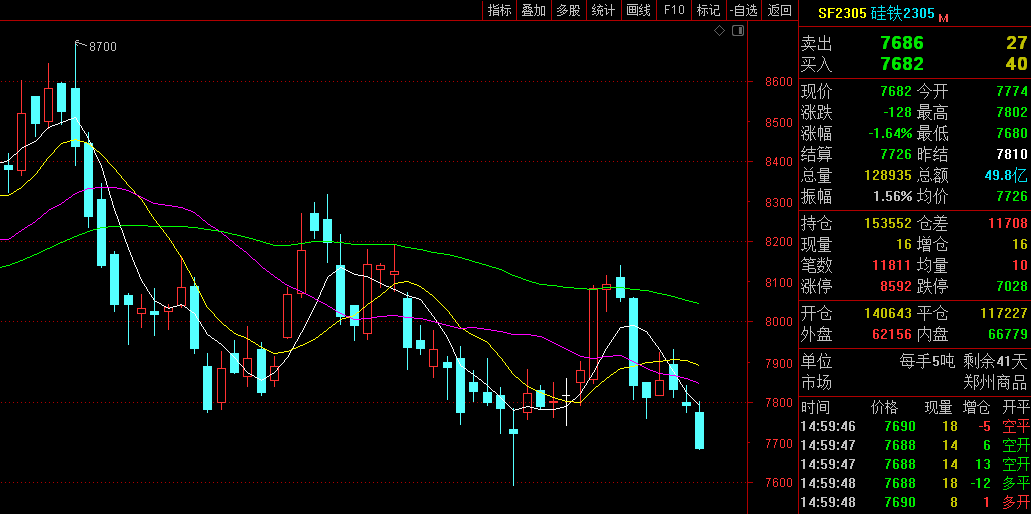
Task: Click the 硅铁2305 contract name
Action: [902, 13]
